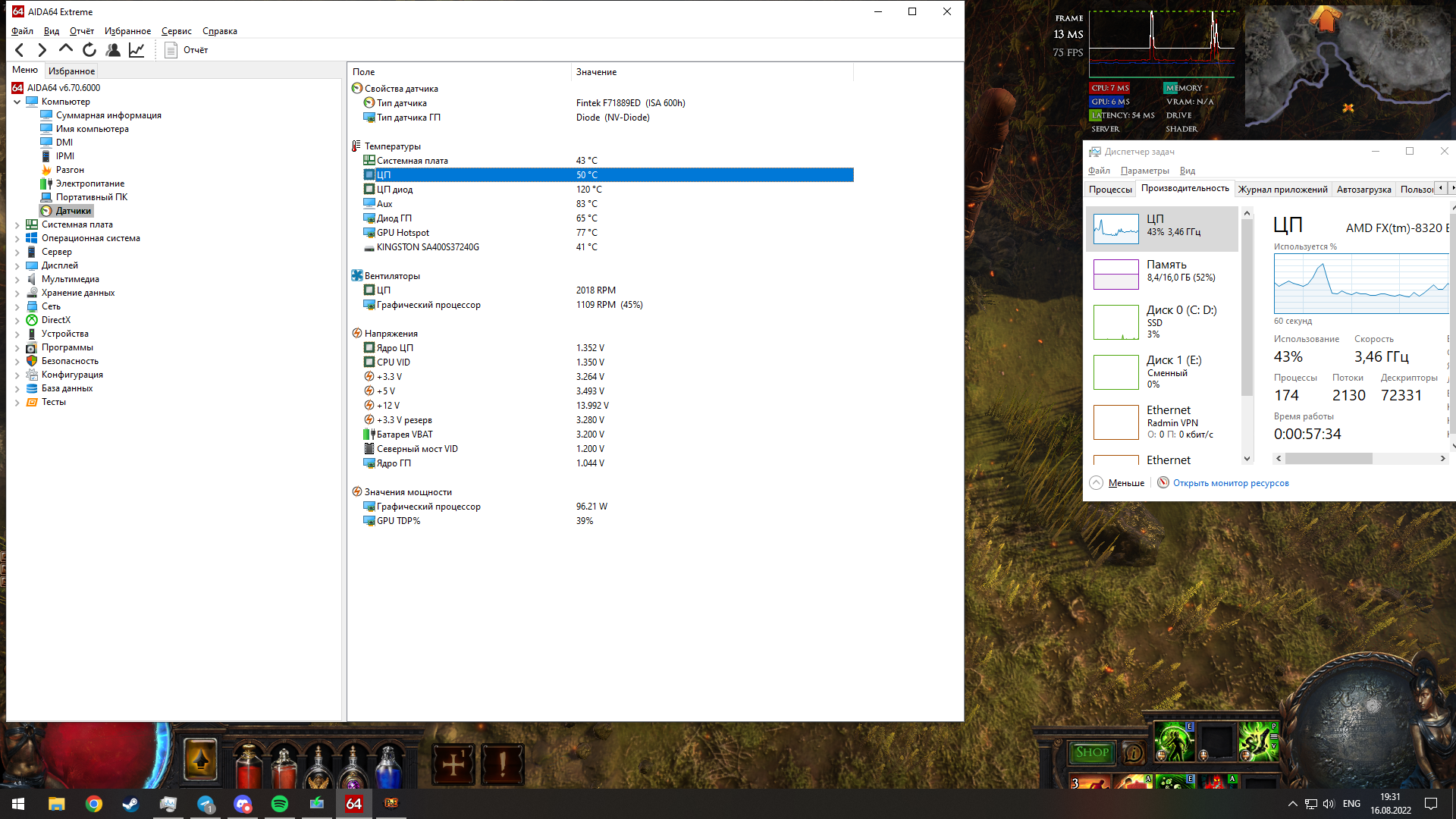The height and width of the screenshot is (819, 1456).
Task: Expand the Сеть tree node
Action: [17, 306]
